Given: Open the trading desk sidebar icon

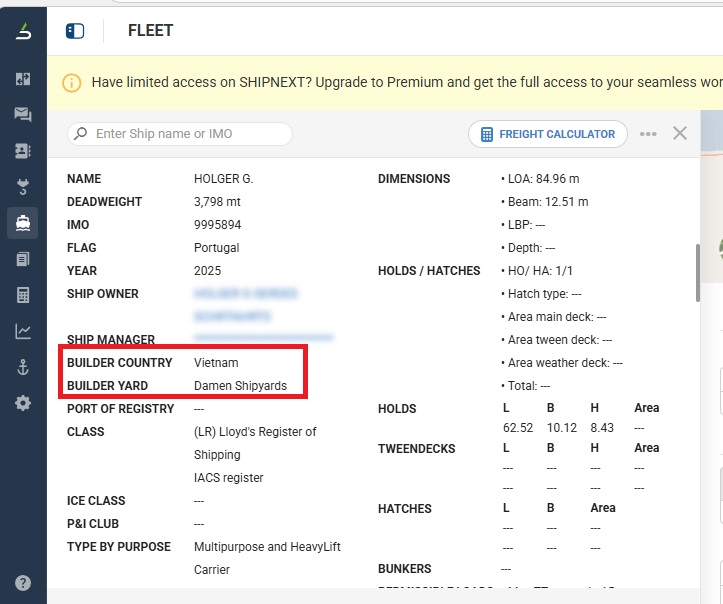Looking at the screenshot, I should [22, 79].
